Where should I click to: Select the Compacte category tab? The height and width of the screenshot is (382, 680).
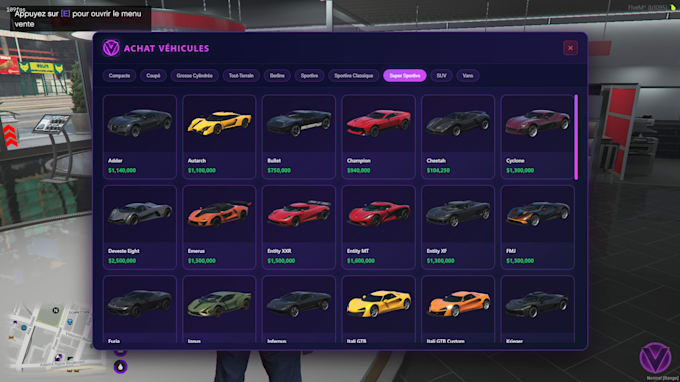119,75
